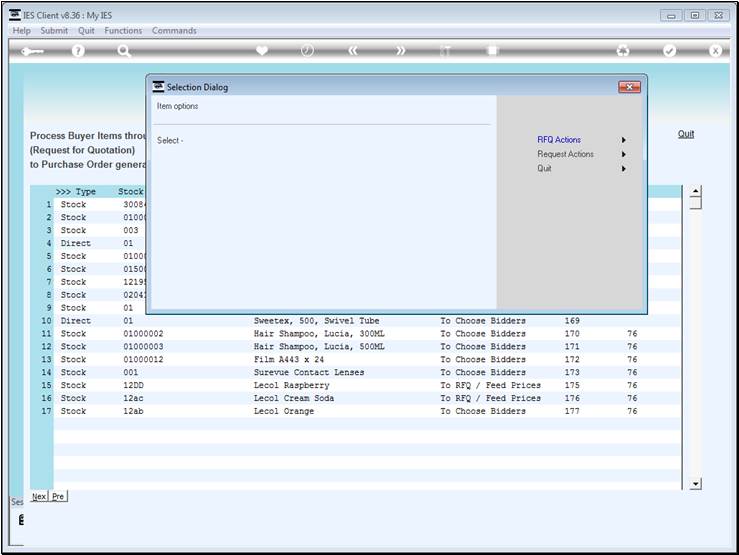The width and height of the screenshot is (739, 555).
Task: Click To RFQ / Feed Prices for 176
Action: (x=491, y=398)
